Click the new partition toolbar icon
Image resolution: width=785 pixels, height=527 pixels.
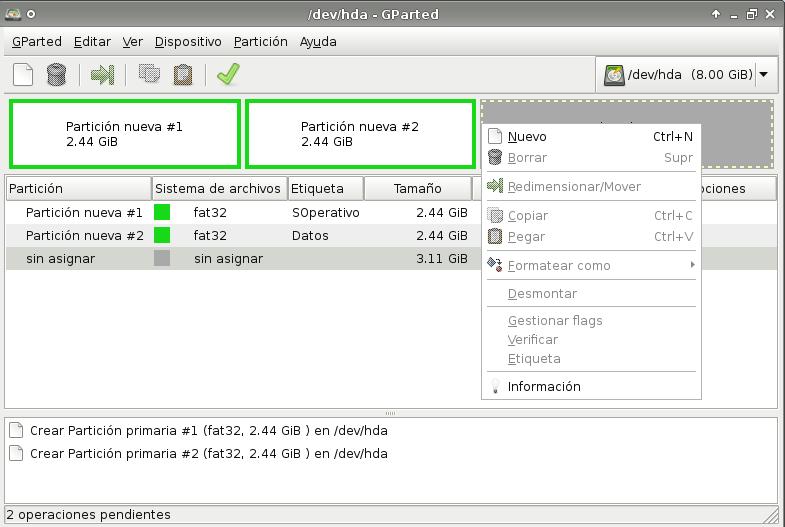[x=23, y=75]
